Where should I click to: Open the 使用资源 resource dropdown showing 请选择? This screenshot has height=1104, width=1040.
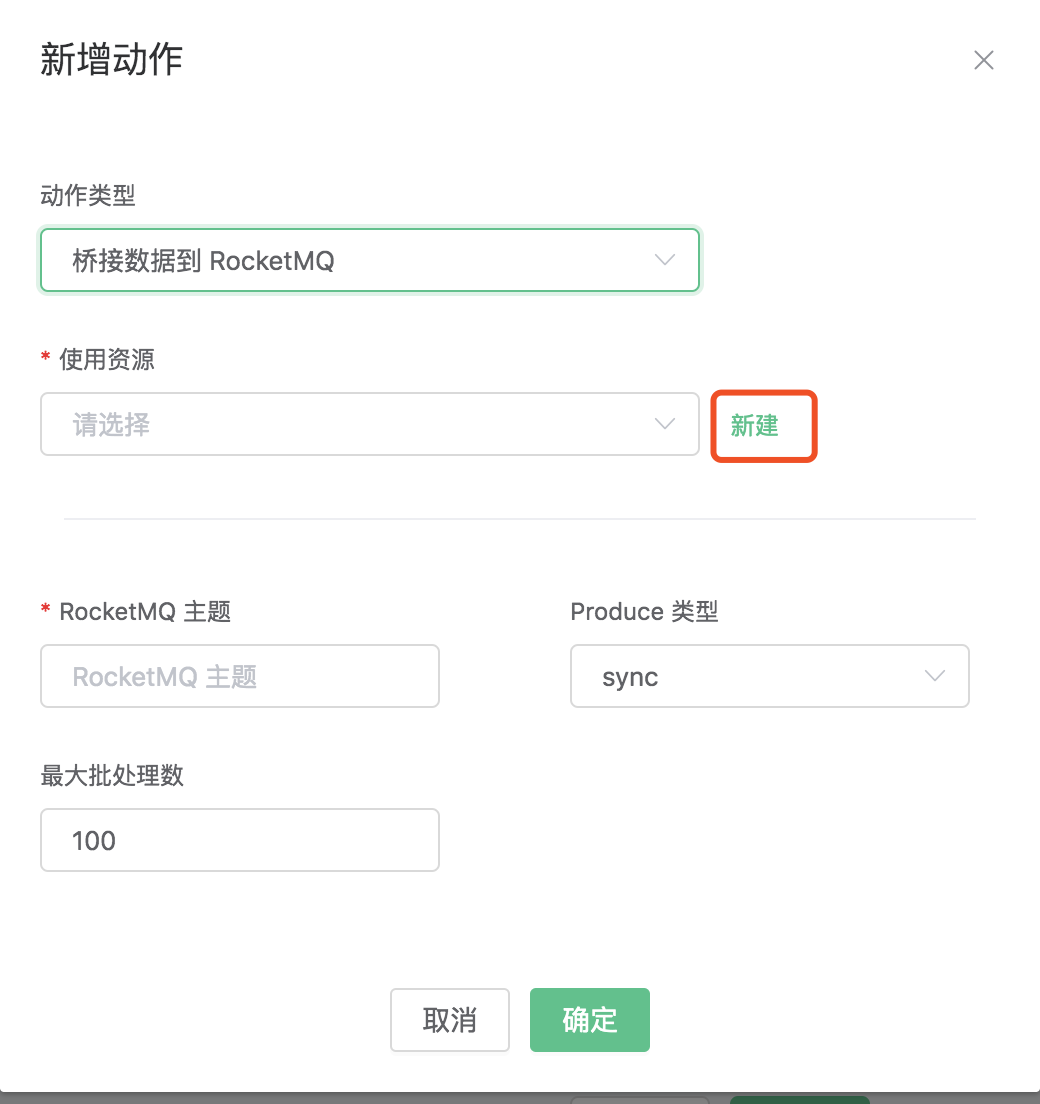click(x=370, y=424)
